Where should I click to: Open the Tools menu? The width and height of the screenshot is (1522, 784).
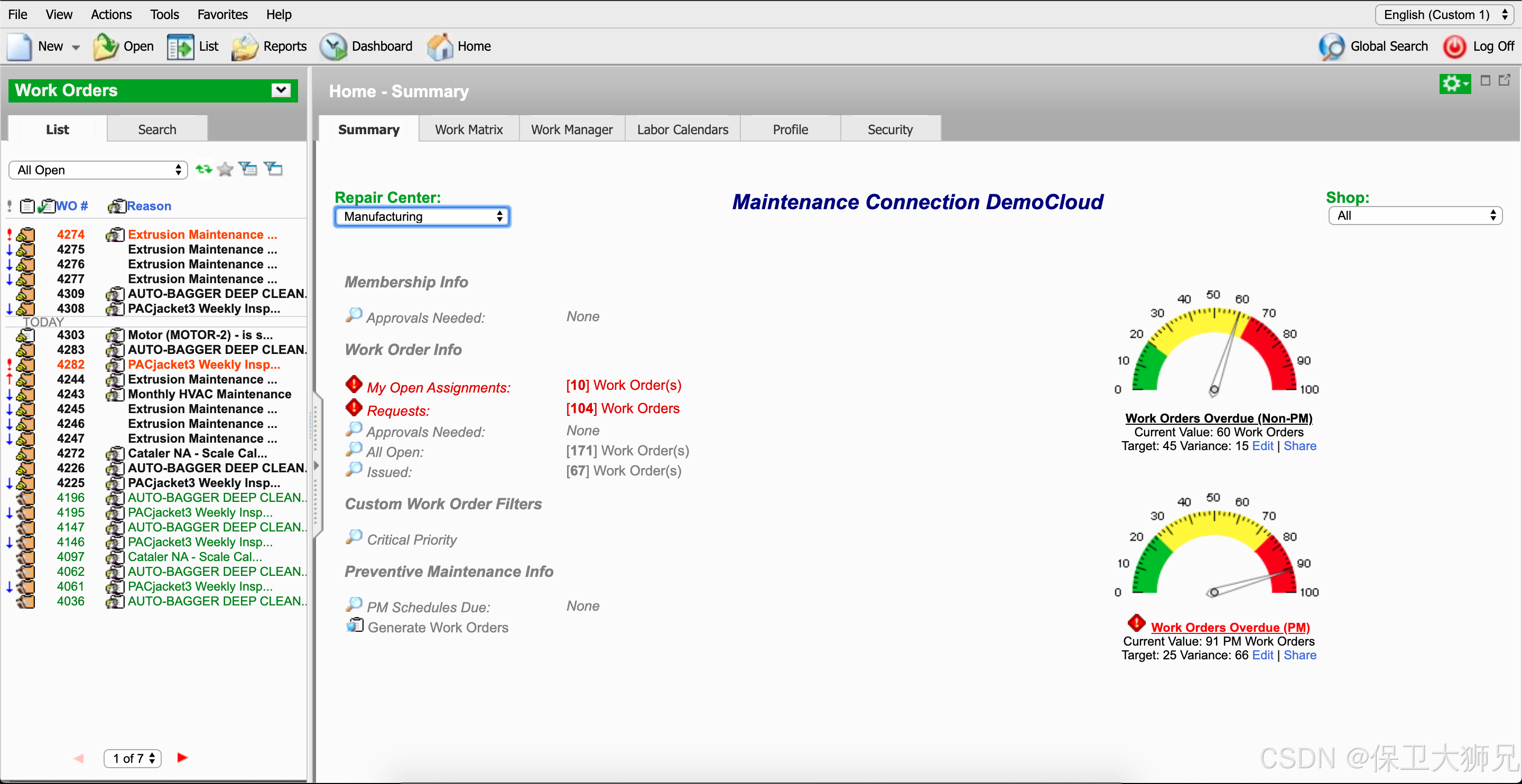pos(164,14)
